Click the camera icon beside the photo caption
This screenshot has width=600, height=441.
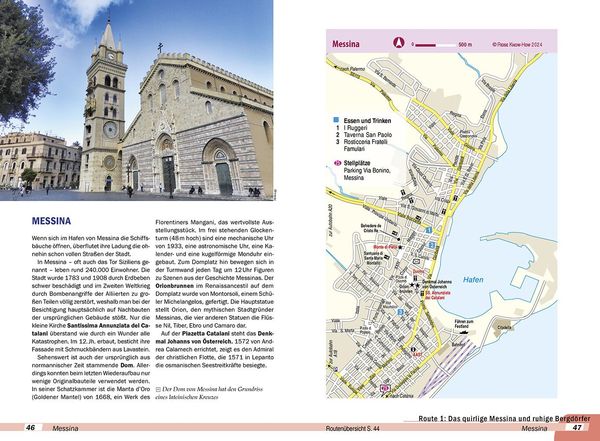click(x=158, y=389)
